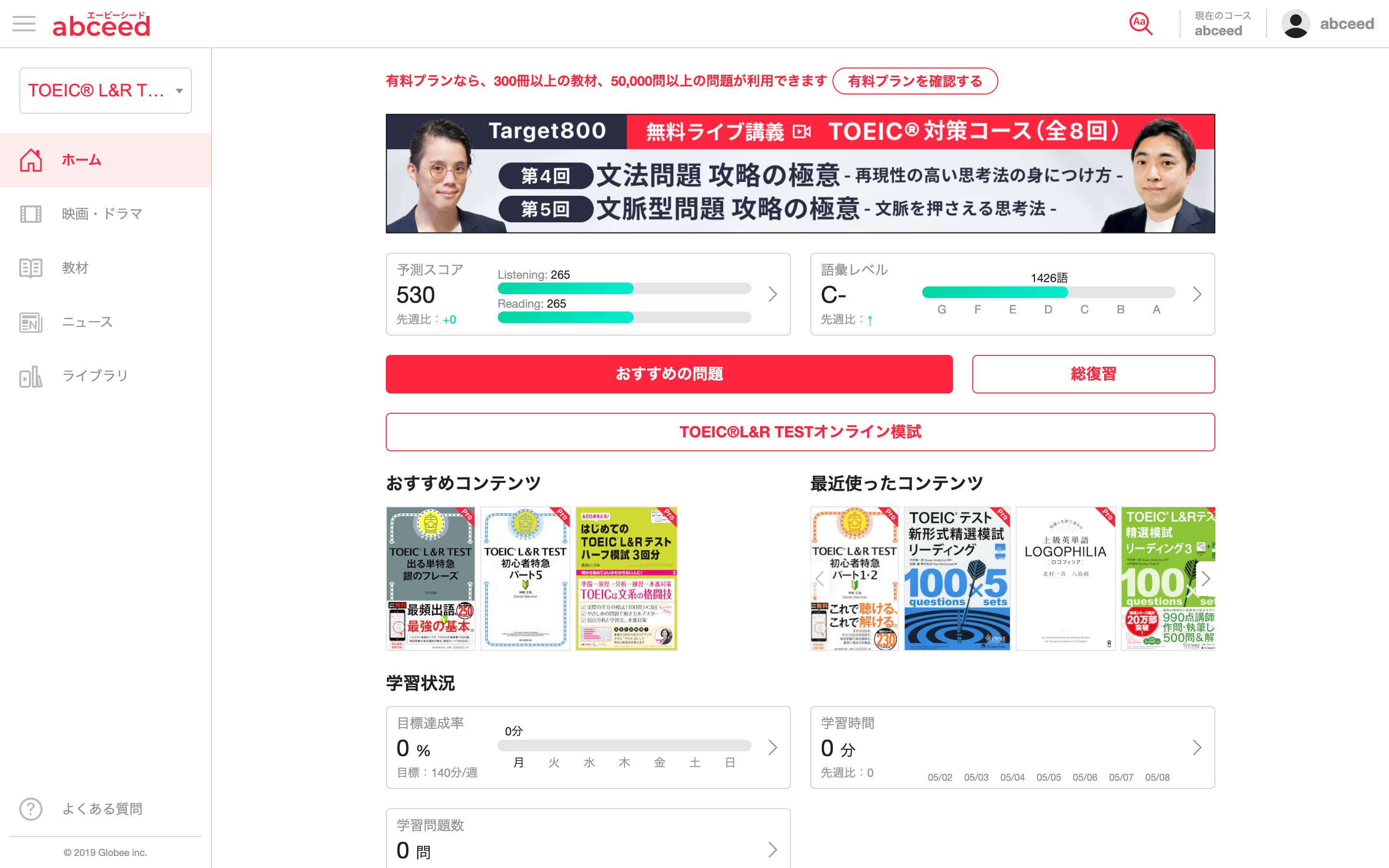Select the ライブラリ menu item
This screenshot has height=868, width=1389.
point(106,376)
